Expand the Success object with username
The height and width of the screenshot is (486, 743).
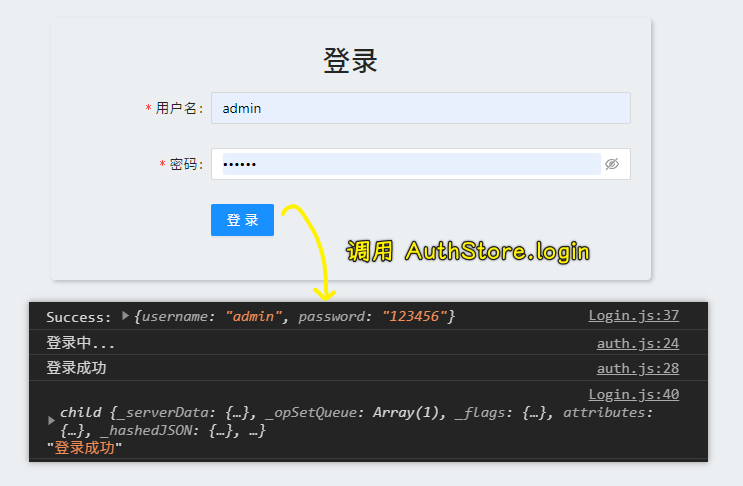(125, 316)
